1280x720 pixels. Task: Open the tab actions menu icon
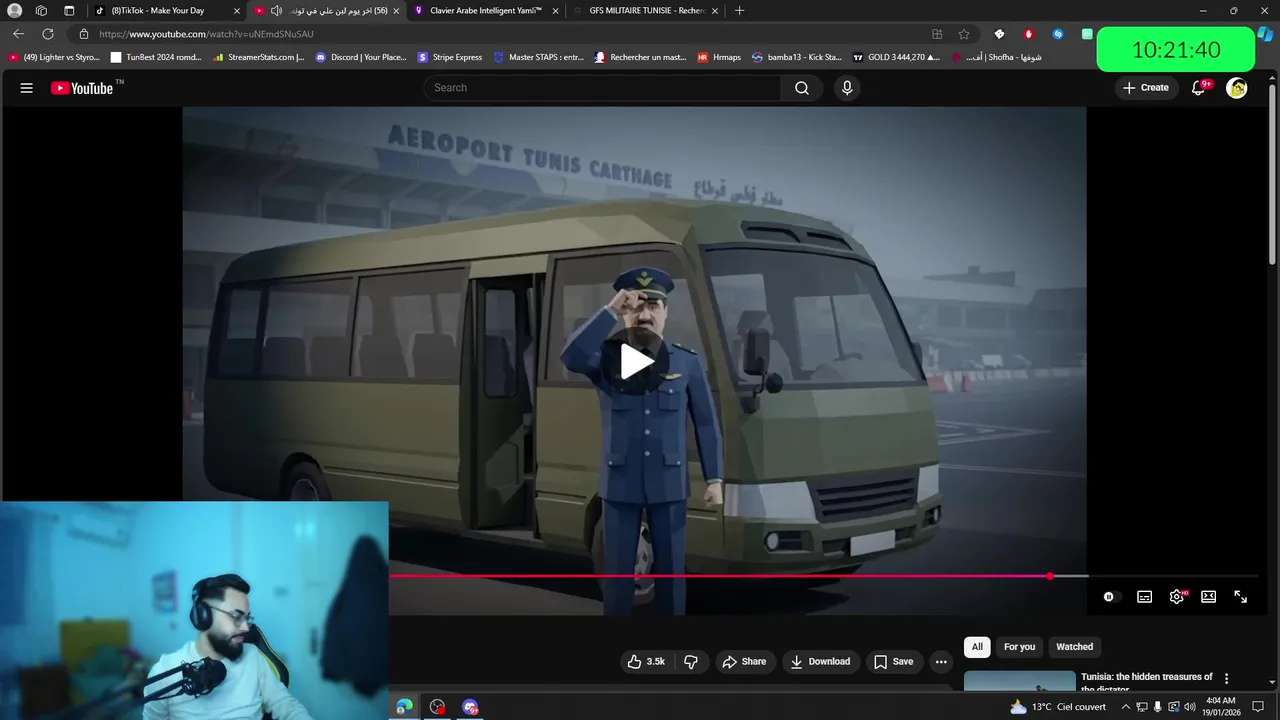tap(69, 11)
